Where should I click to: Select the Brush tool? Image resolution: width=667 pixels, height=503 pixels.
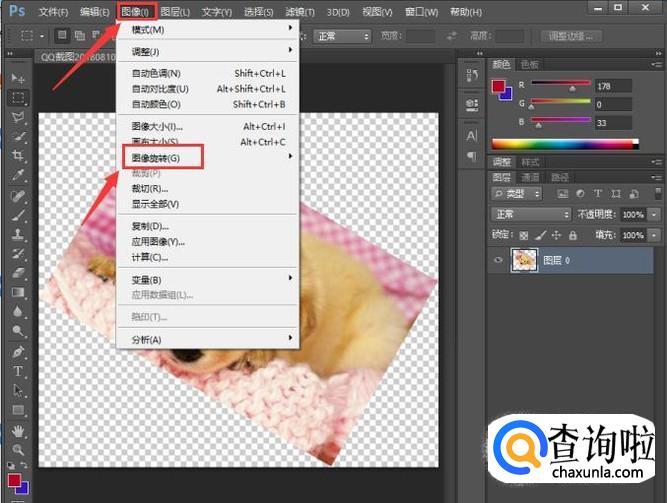point(18,215)
